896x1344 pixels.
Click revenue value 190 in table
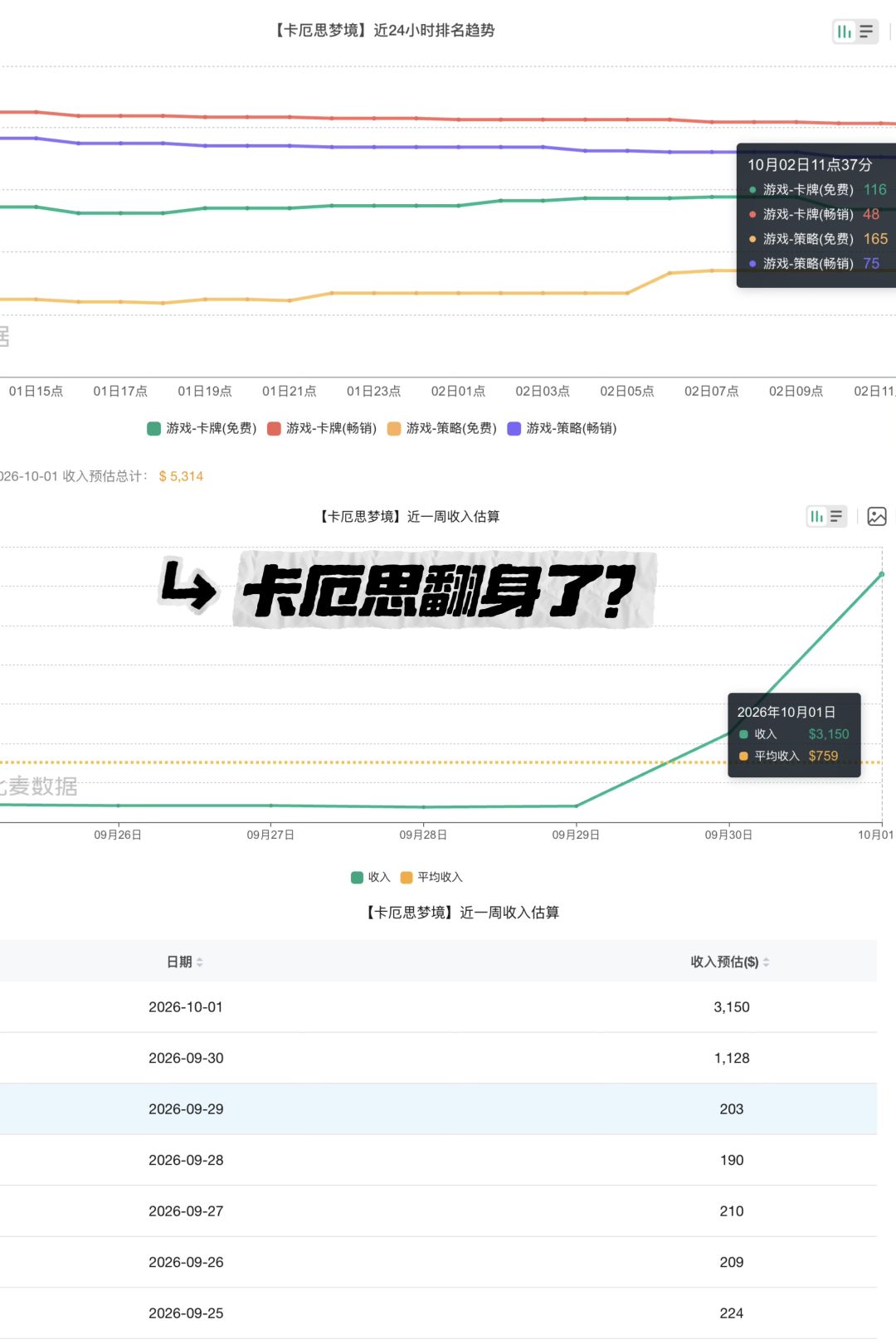[732, 1160]
